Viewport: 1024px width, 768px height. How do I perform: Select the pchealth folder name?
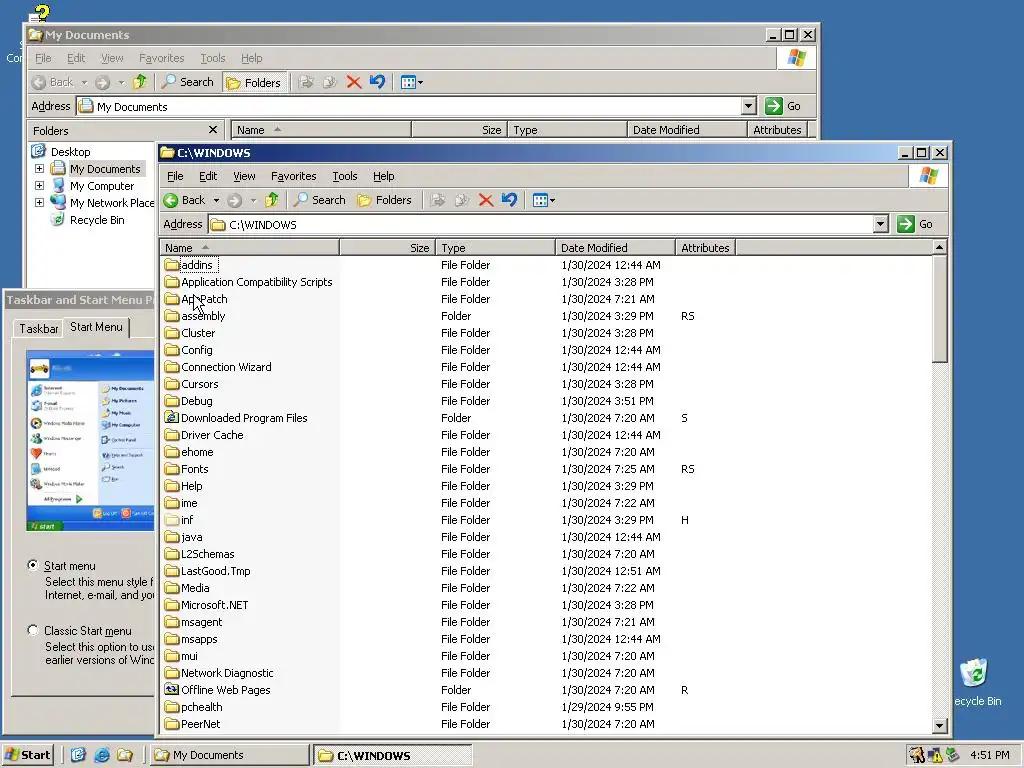tap(202, 707)
